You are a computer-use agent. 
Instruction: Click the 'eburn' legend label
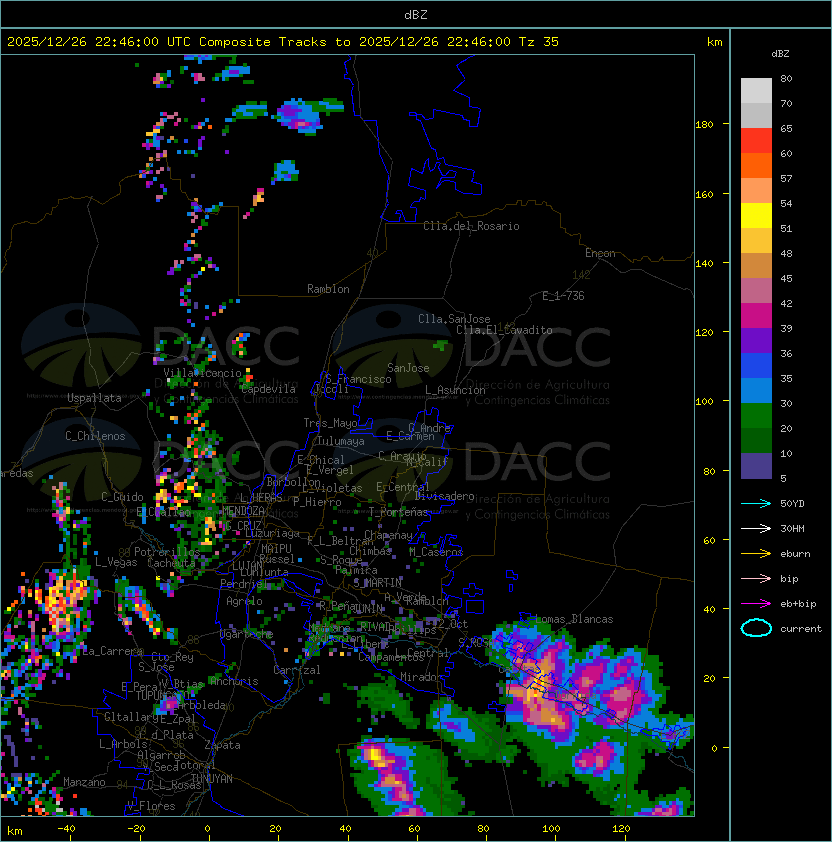(x=795, y=554)
